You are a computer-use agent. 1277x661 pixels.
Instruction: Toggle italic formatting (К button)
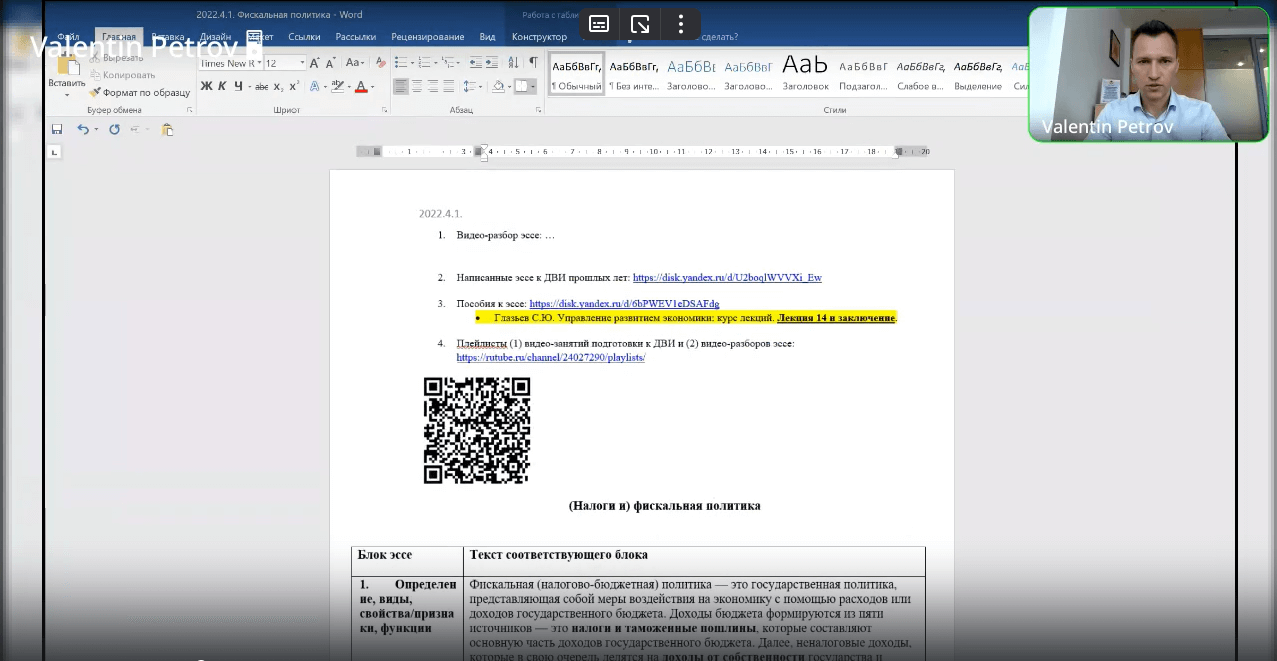(x=223, y=87)
